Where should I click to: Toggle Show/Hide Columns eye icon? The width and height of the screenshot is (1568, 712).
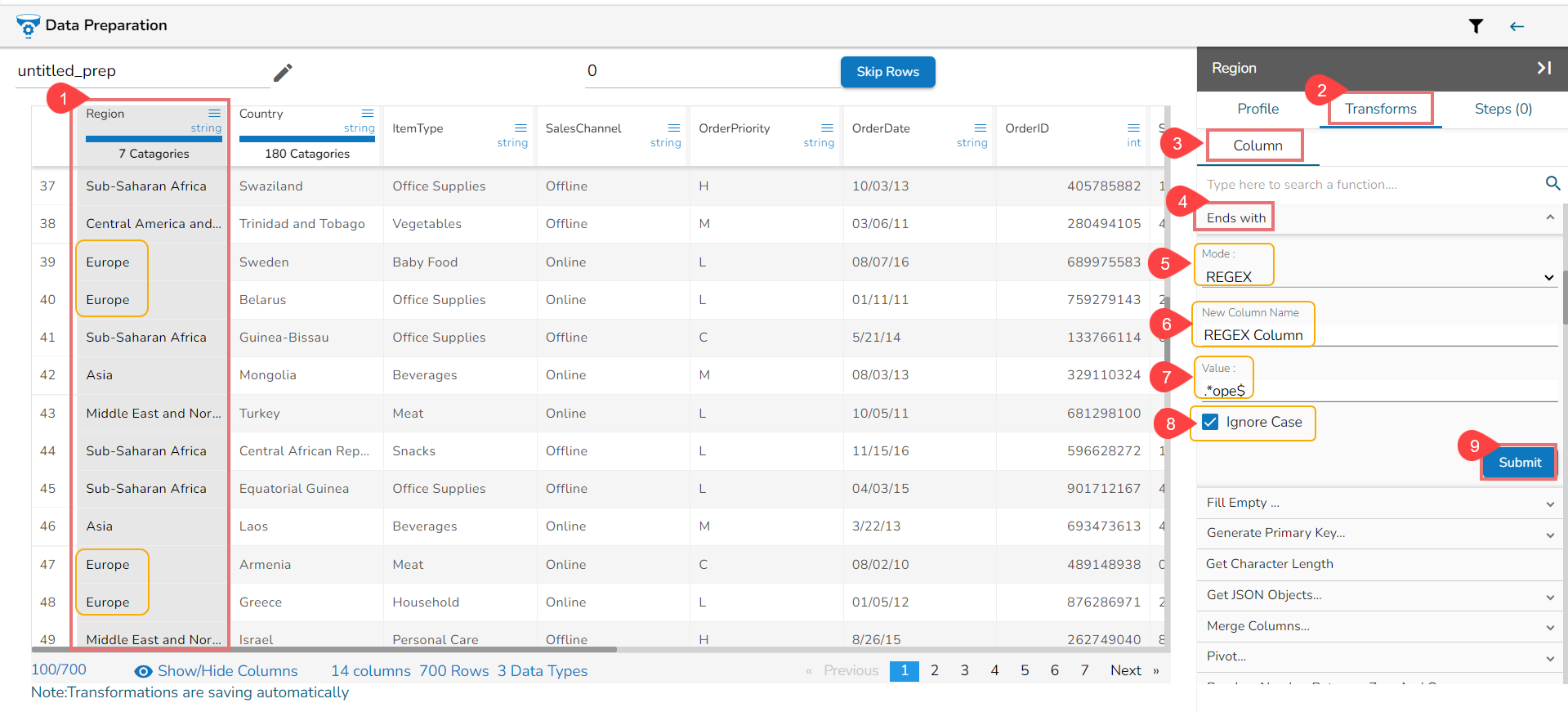point(143,671)
